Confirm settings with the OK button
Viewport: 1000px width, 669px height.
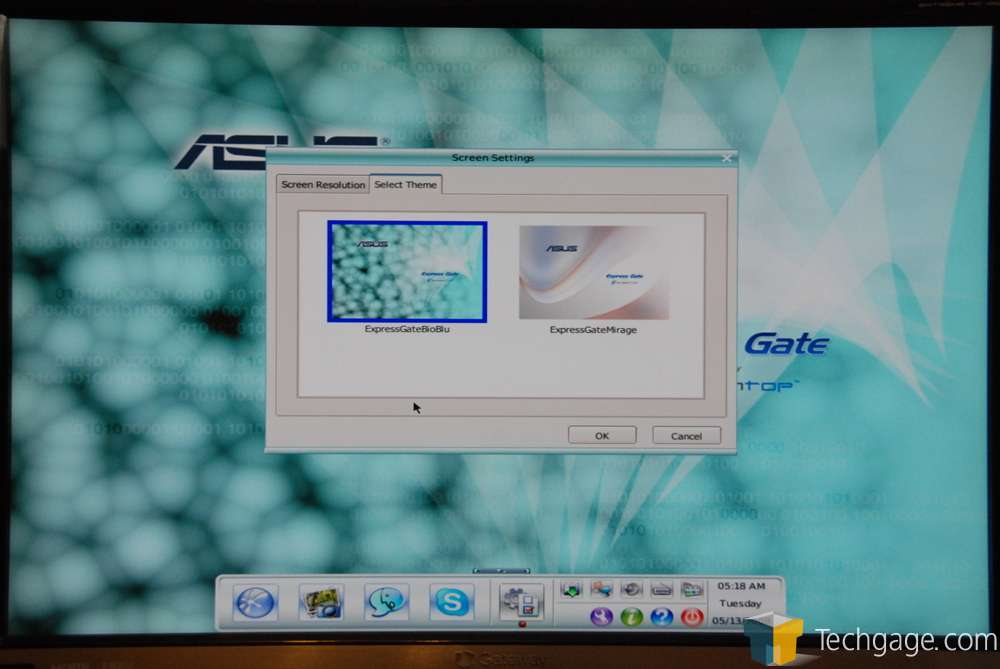[602, 436]
